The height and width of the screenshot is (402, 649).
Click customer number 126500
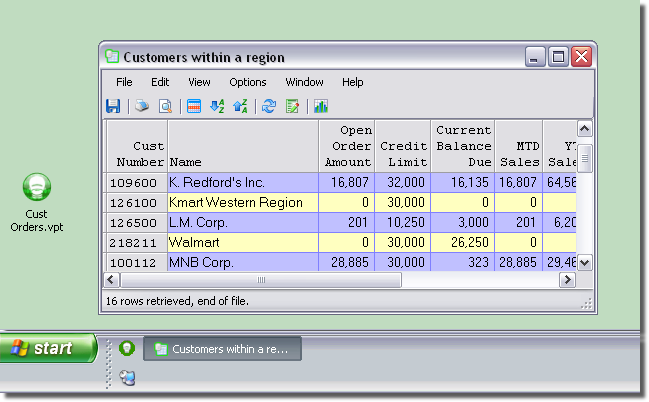137,222
